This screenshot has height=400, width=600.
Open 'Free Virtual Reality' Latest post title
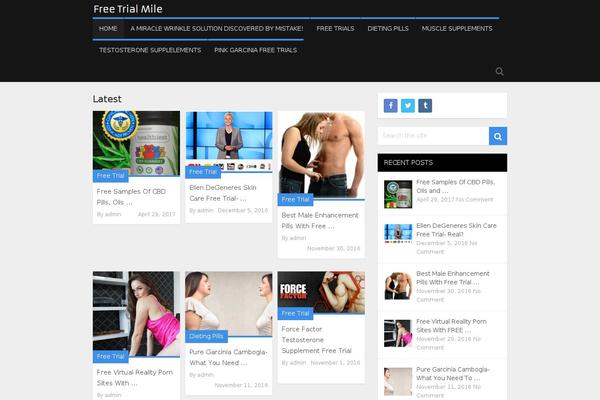pos(135,377)
